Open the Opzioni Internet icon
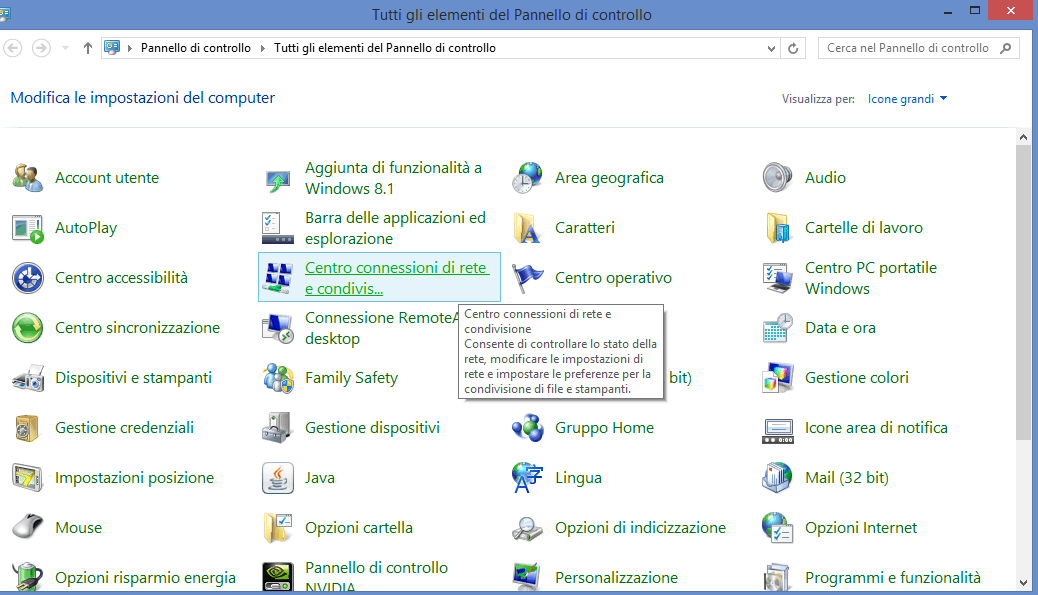Viewport: 1038px width, 595px height. (778, 528)
